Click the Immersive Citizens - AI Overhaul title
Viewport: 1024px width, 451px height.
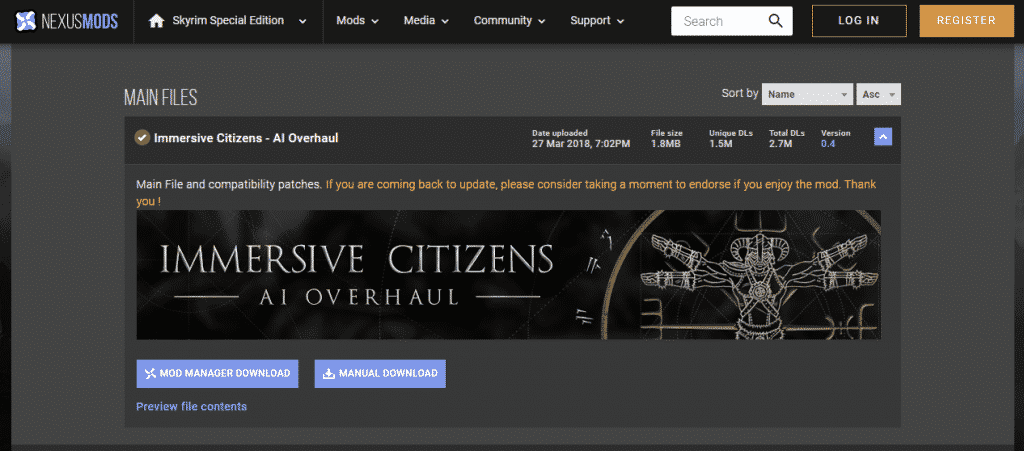point(246,138)
